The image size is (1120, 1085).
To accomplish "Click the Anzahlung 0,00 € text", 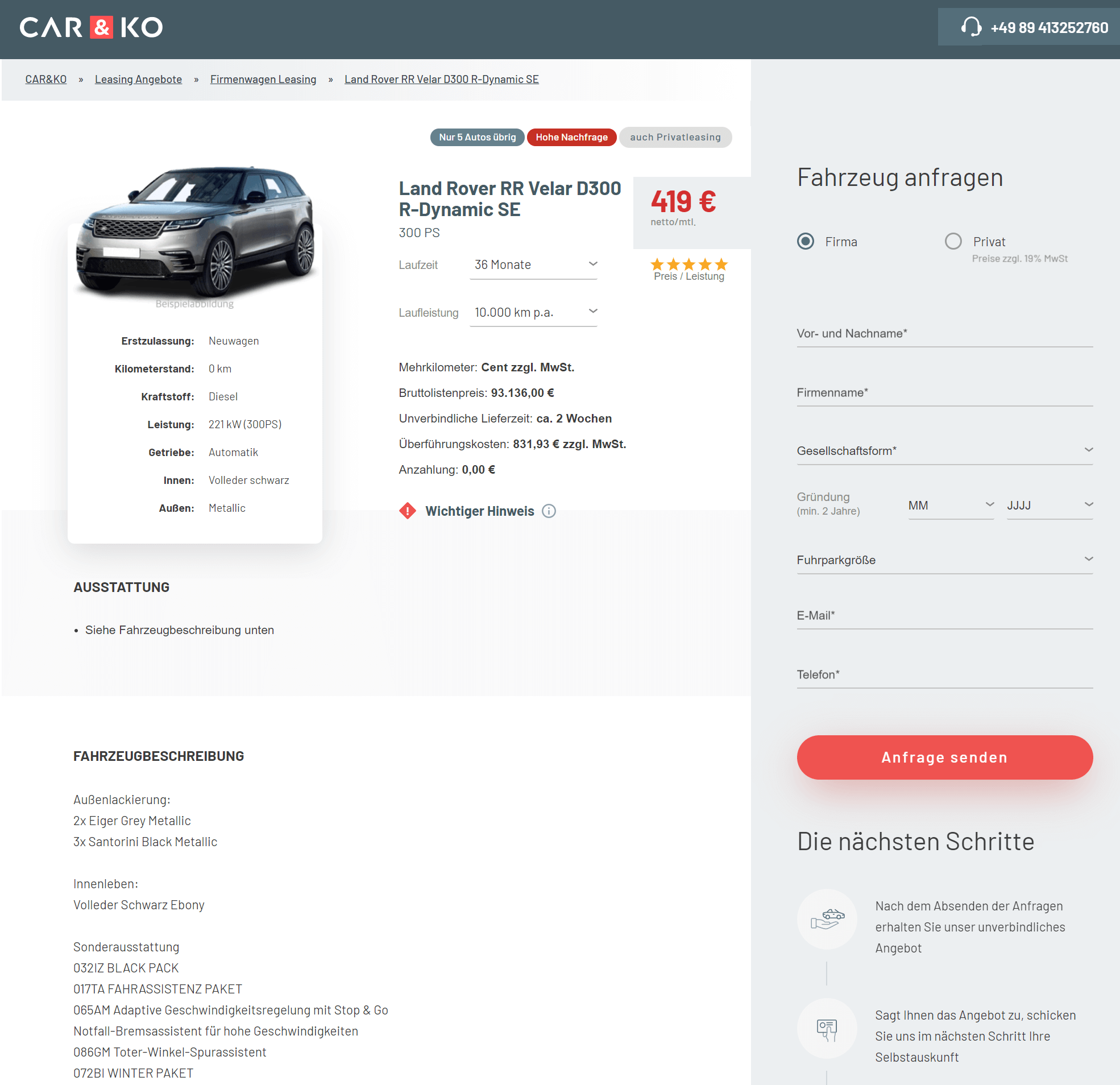I will tap(447, 469).
